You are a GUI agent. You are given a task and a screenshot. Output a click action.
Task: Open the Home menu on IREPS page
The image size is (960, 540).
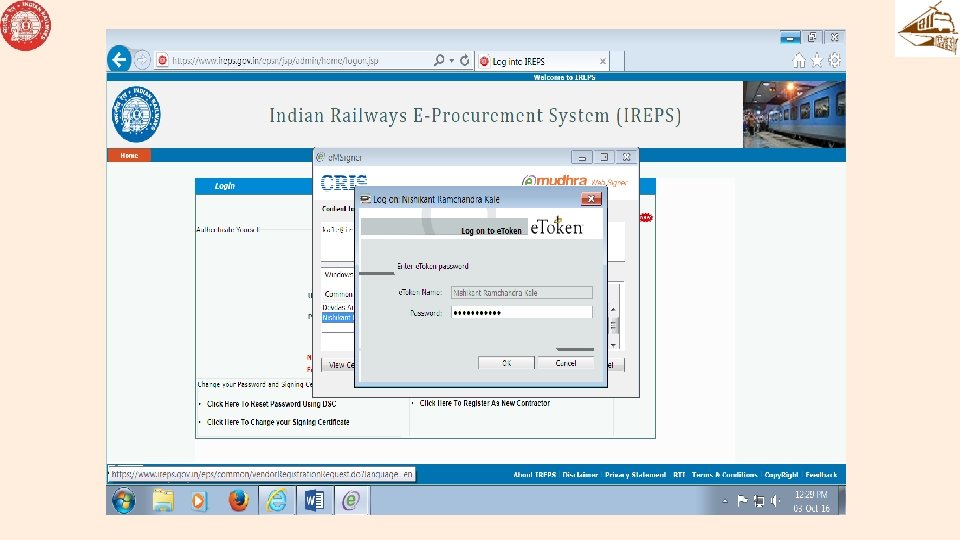coord(129,156)
